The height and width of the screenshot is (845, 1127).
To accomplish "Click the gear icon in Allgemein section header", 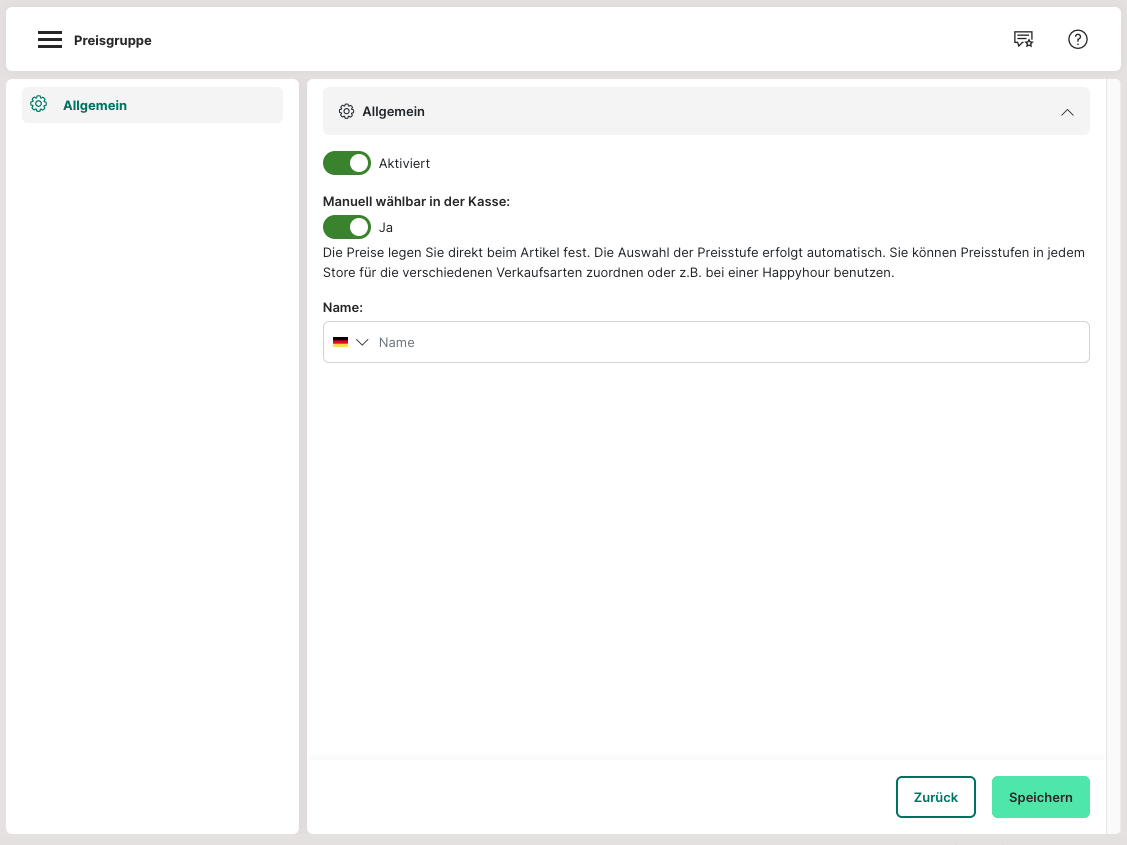I will [346, 112].
